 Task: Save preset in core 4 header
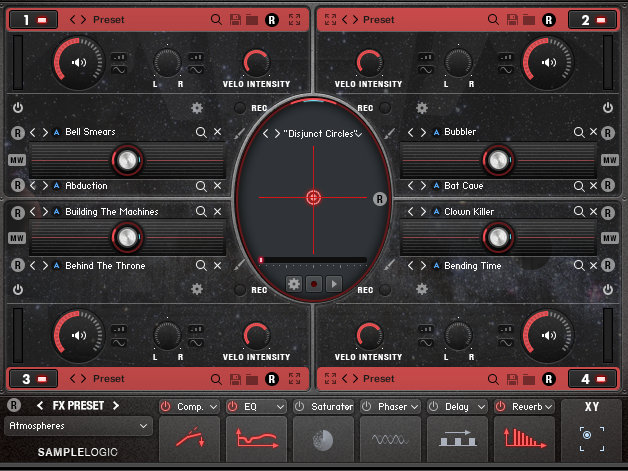[x=512, y=379]
